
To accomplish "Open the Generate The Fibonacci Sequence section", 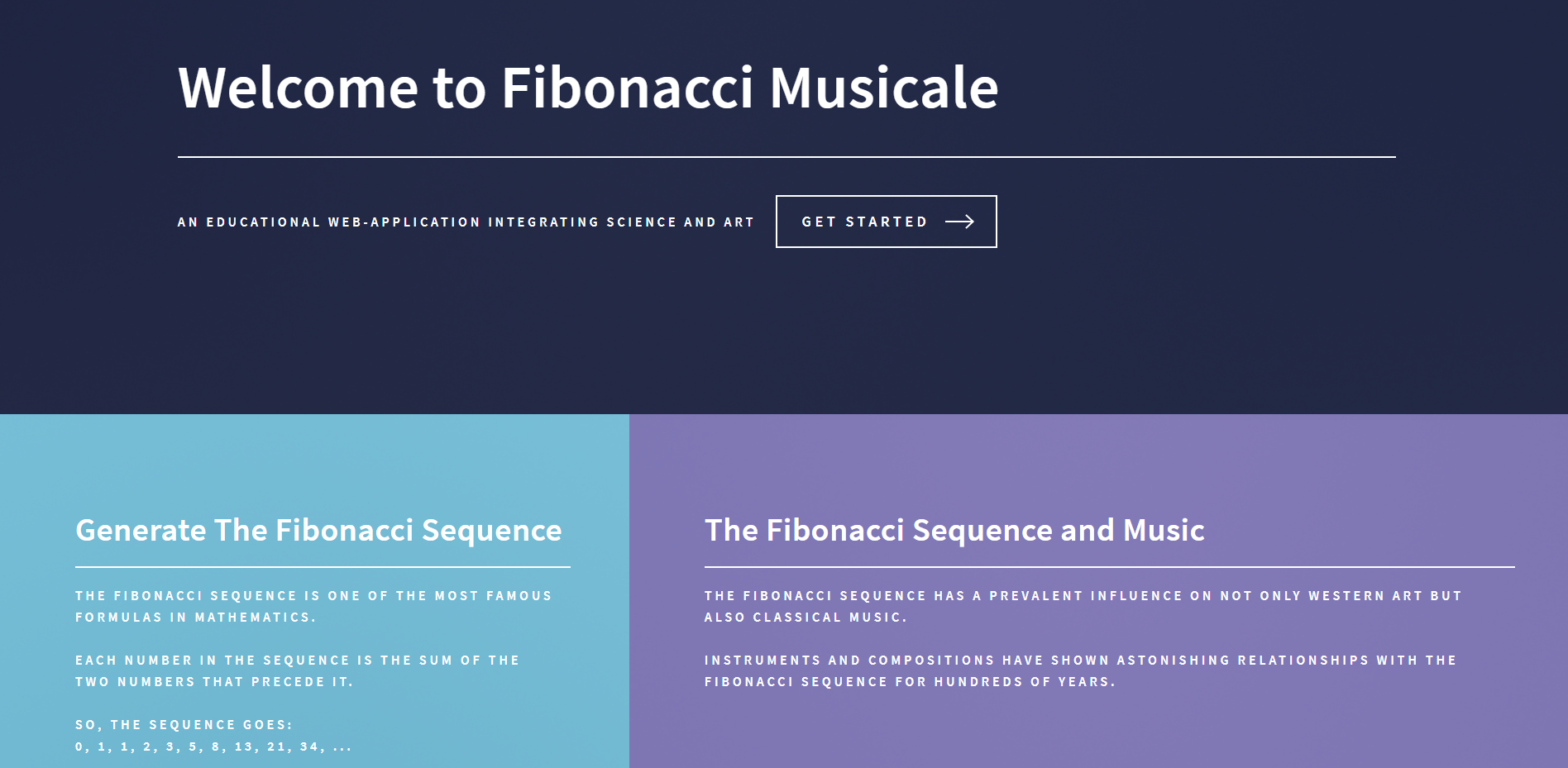I will pos(318,530).
